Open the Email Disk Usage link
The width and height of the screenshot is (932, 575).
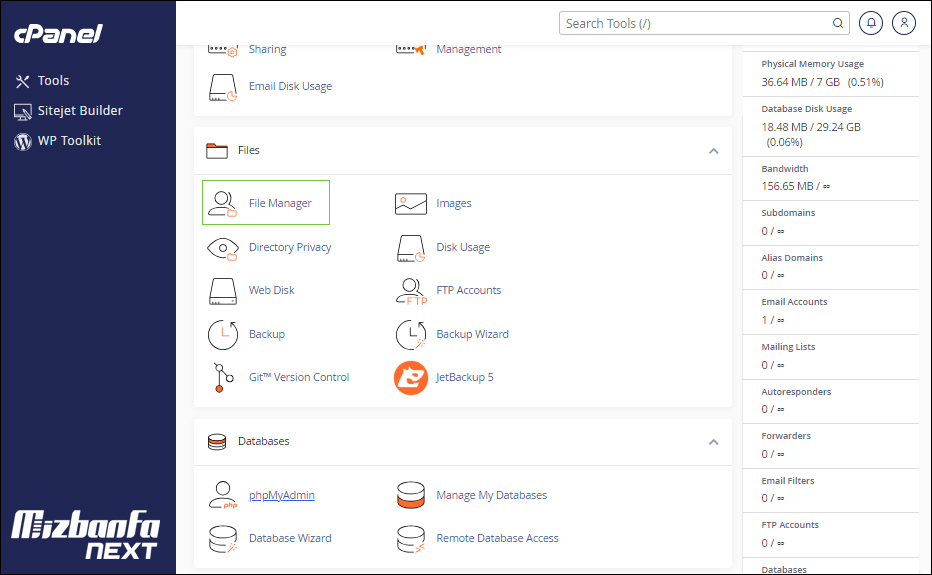[290, 86]
